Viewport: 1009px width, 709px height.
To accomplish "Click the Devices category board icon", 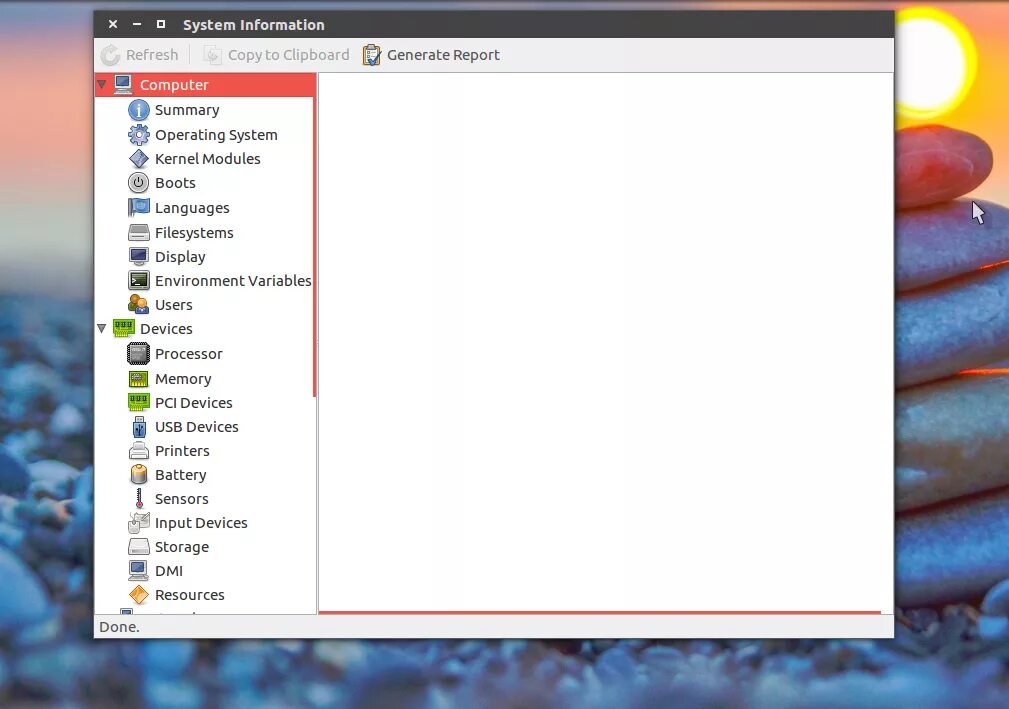I will (x=123, y=328).
